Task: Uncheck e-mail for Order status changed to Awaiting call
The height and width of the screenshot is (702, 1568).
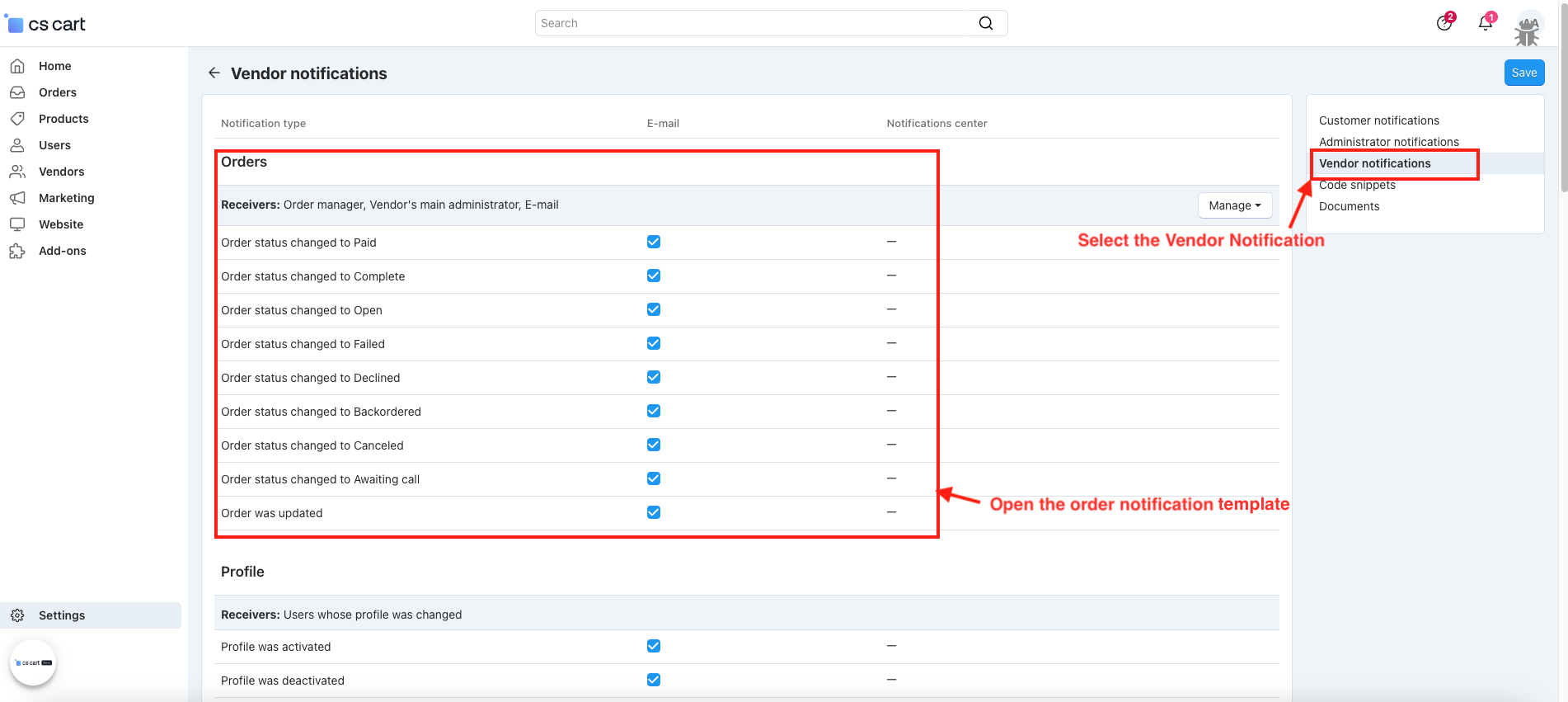Action: click(x=654, y=478)
